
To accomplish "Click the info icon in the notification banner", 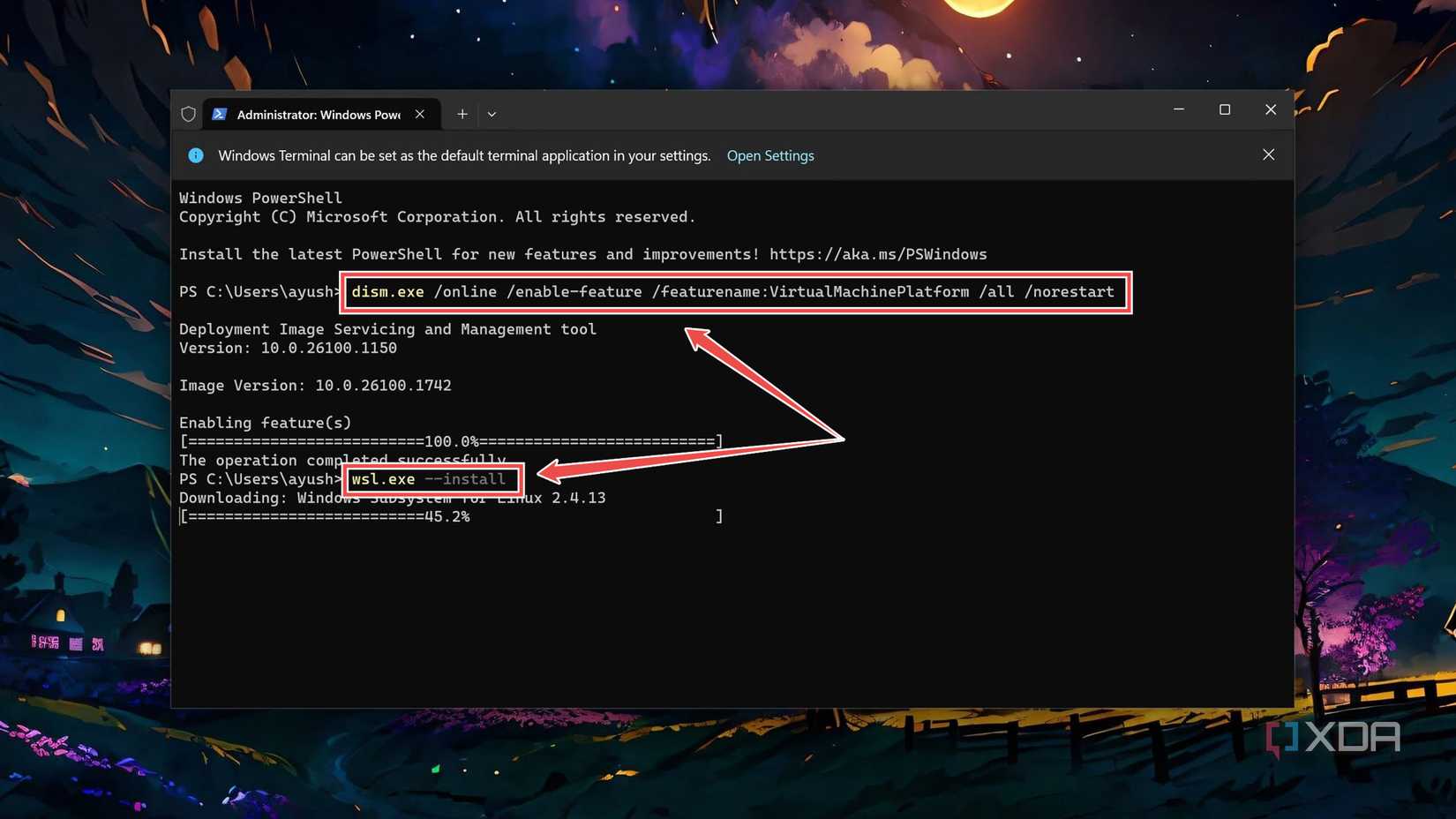I will point(195,155).
